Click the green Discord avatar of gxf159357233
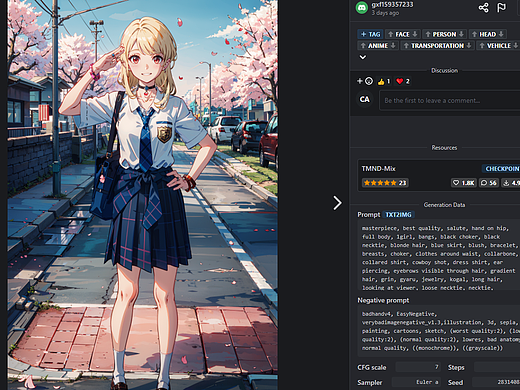The height and width of the screenshot is (390, 520). pyautogui.click(x=362, y=7)
